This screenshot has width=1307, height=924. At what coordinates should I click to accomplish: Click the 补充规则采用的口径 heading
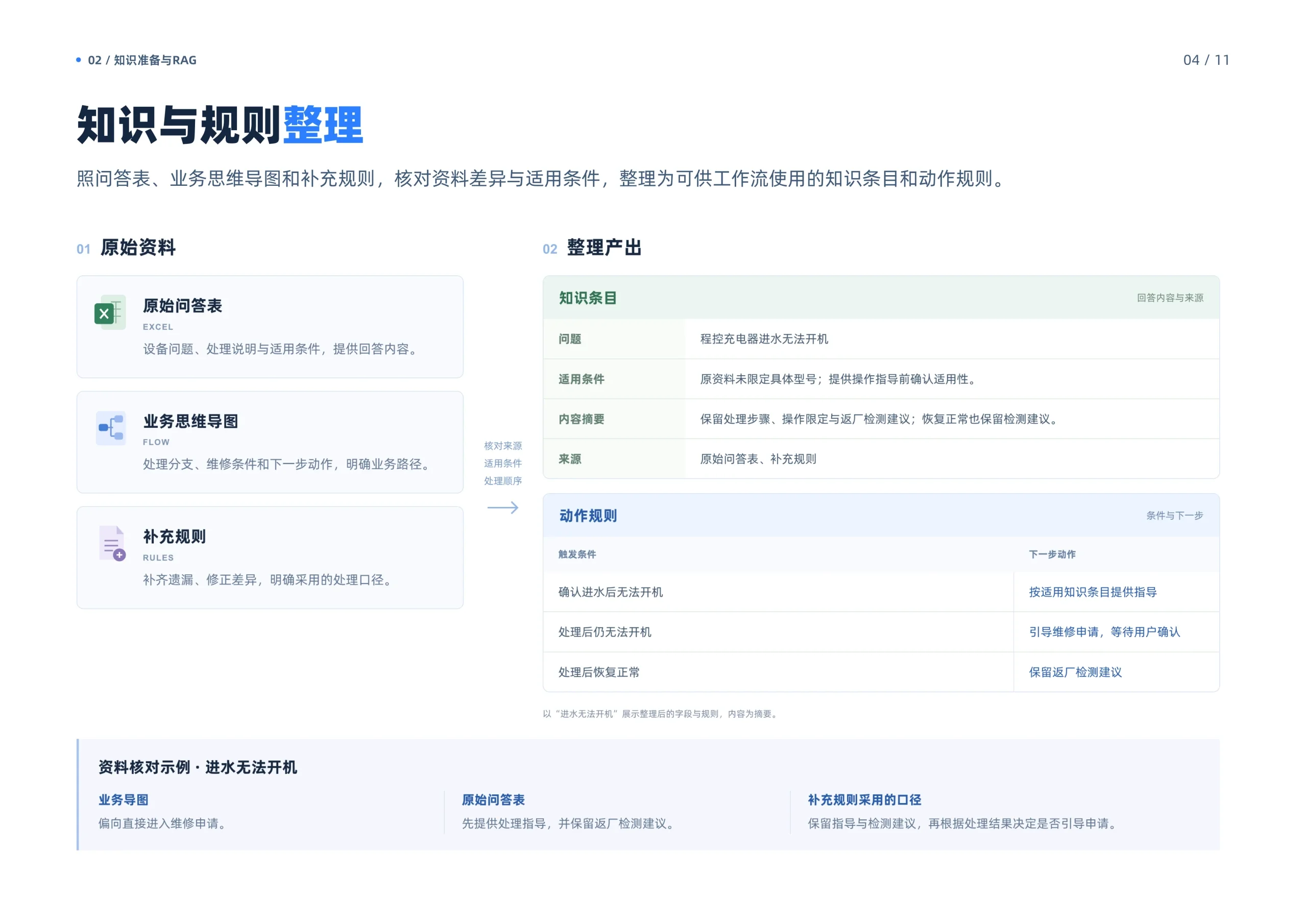864,800
